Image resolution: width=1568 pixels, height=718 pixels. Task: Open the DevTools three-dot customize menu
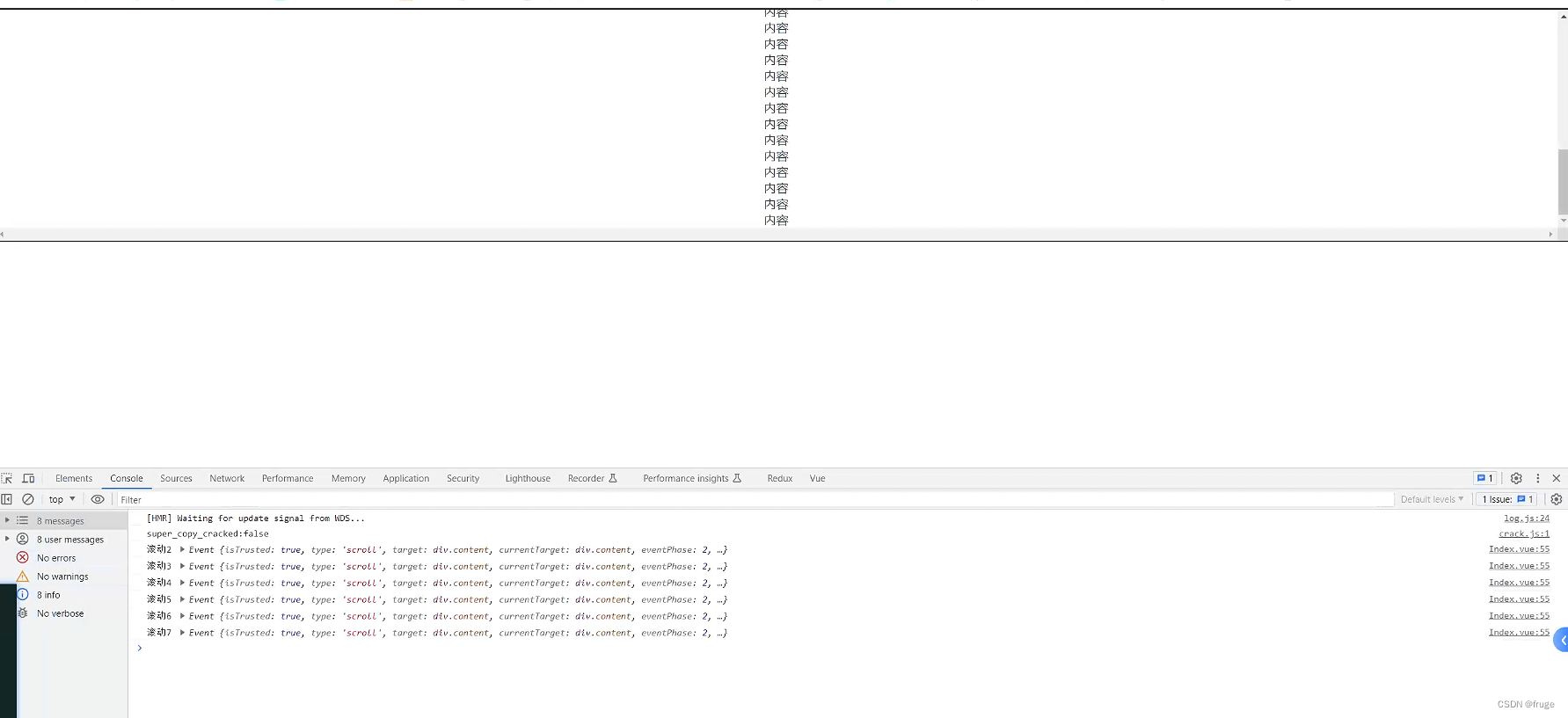point(1538,478)
